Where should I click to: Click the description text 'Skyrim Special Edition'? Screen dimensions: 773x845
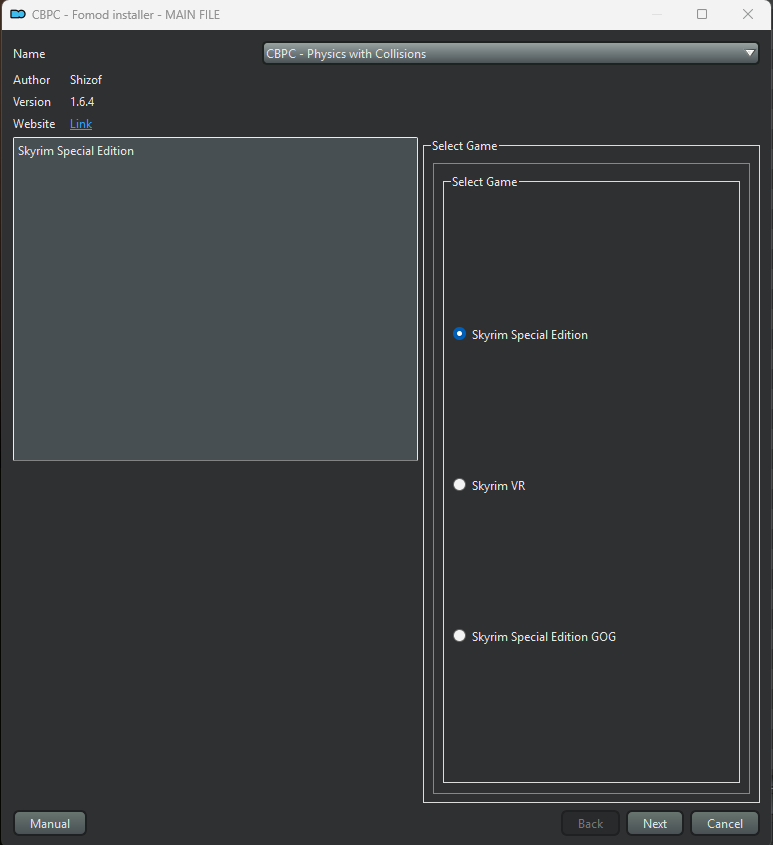click(76, 151)
